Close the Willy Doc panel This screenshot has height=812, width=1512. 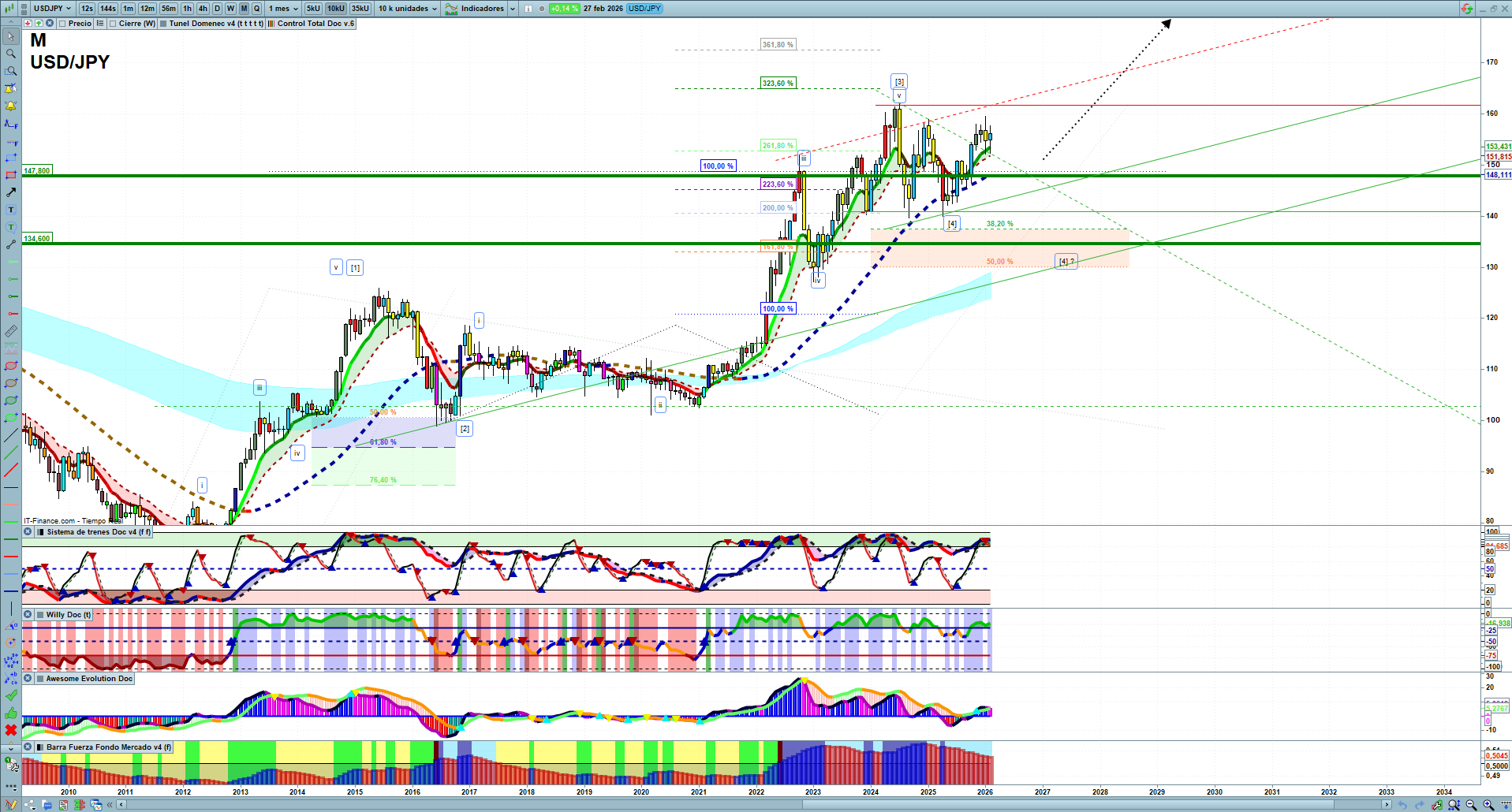tap(28, 615)
